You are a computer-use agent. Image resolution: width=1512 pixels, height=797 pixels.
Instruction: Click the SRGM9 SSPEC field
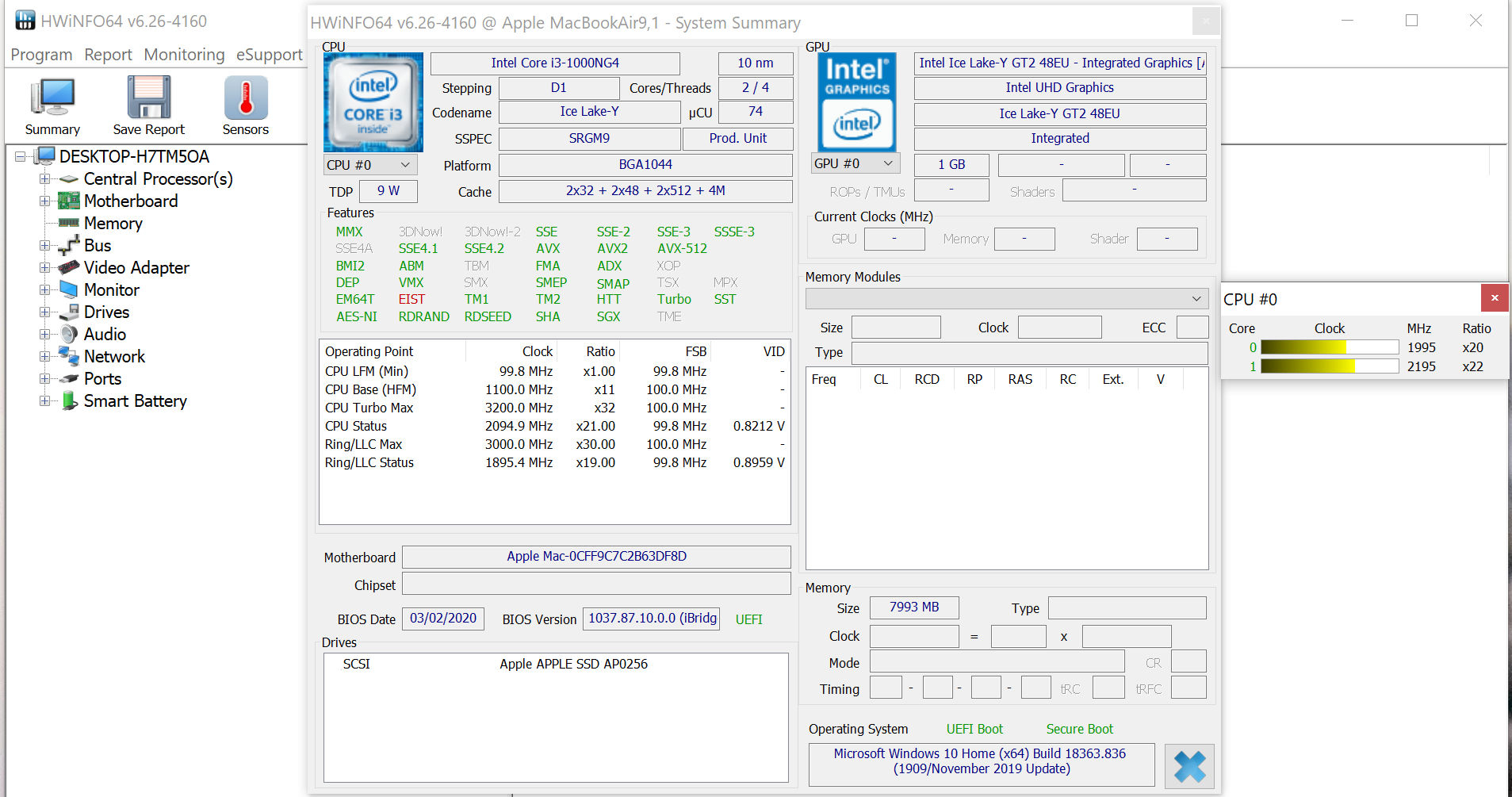point(589,139)
